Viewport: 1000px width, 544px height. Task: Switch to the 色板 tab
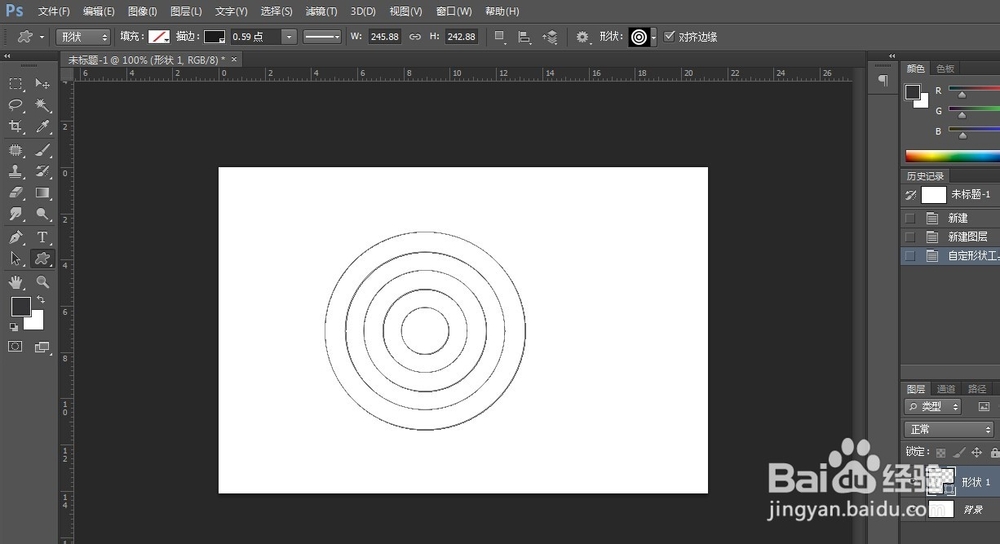(x=945, y=68)
